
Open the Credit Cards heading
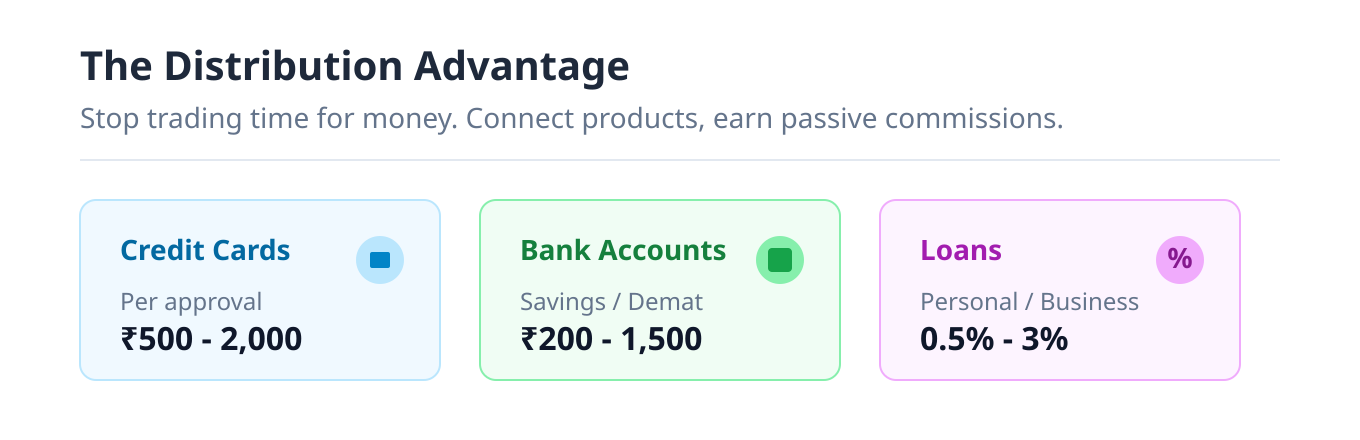[x=205, y=250]
